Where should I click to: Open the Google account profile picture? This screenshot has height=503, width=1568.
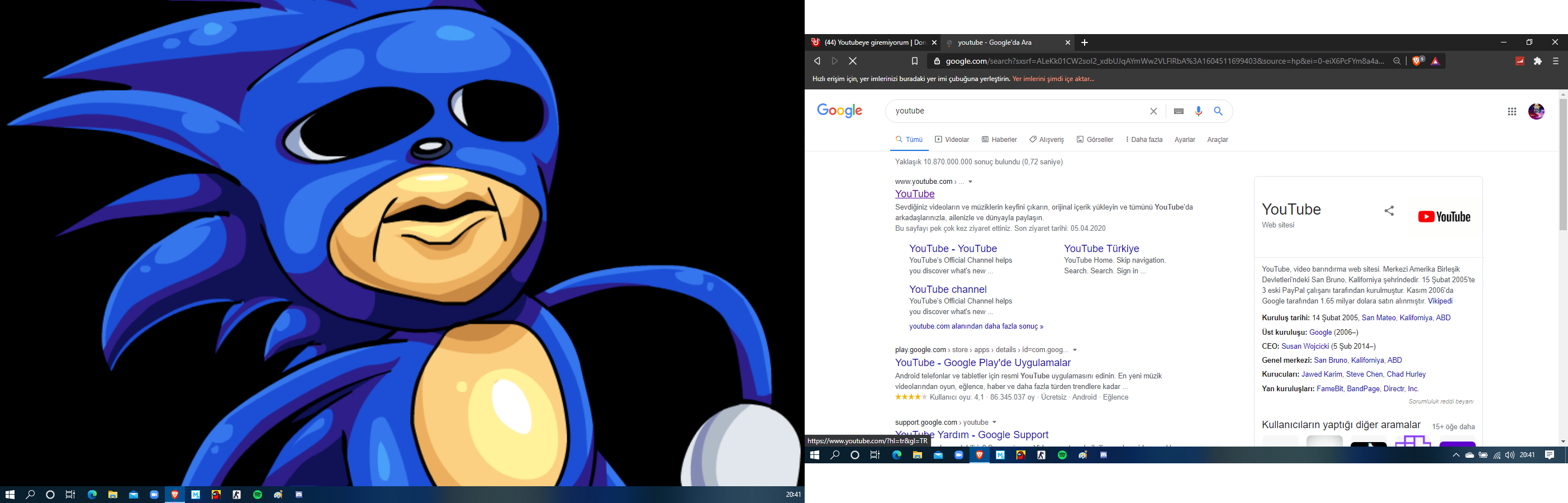(1536, 111)
